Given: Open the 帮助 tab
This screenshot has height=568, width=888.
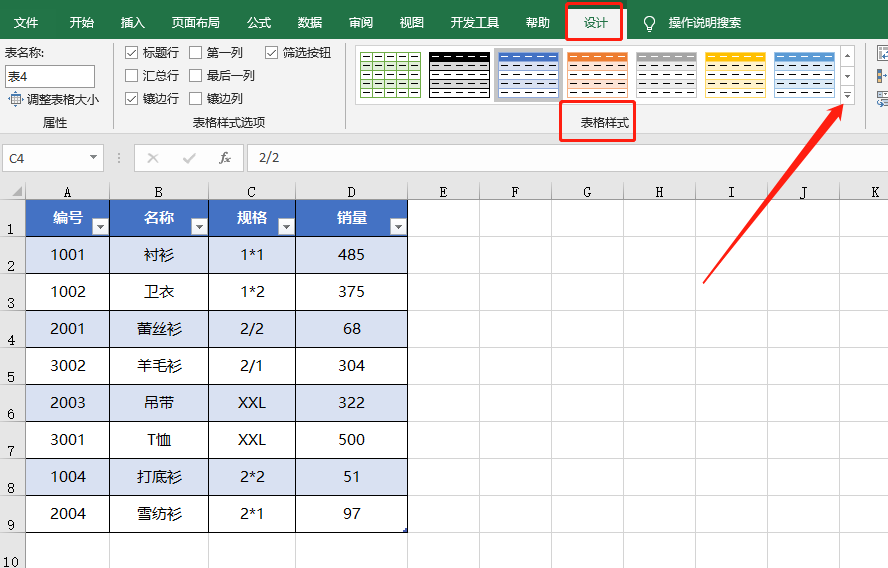Looking at the screenshot, I should tap(537, 23).
